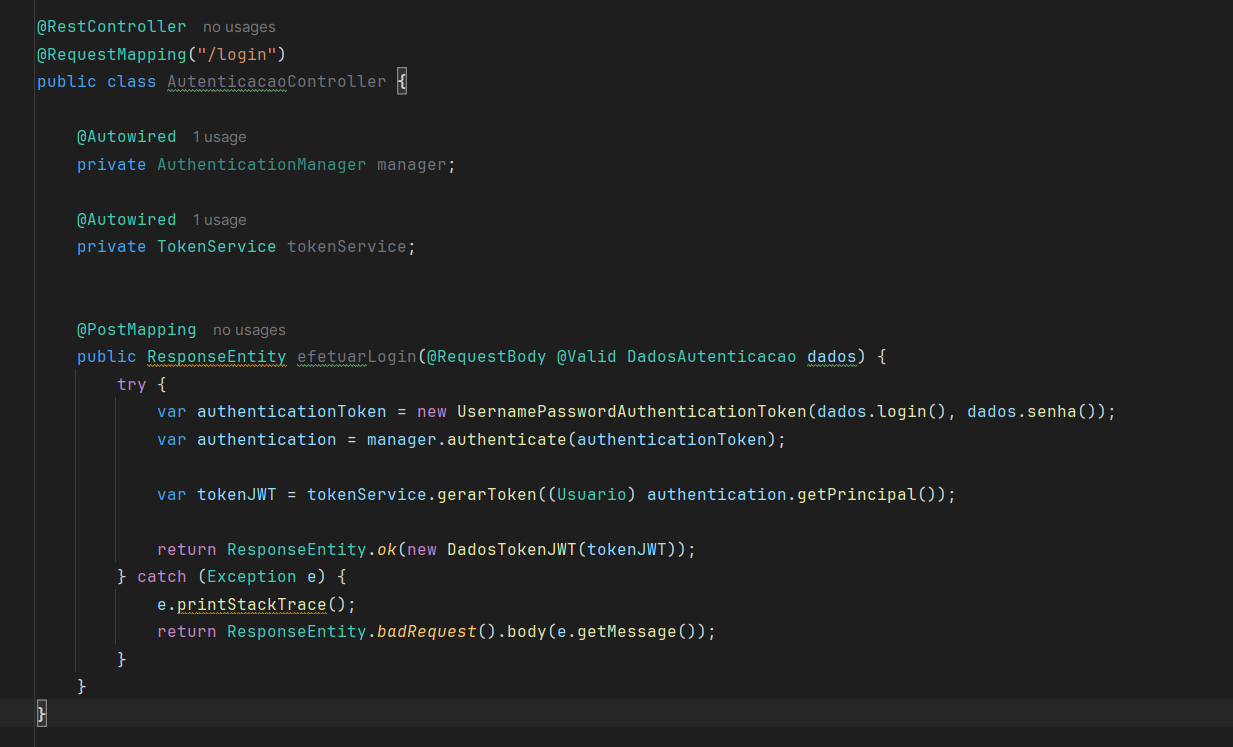Click the @Valid annotation
The height and width of the screenshot is (747, 1233).
pos(586,357)
